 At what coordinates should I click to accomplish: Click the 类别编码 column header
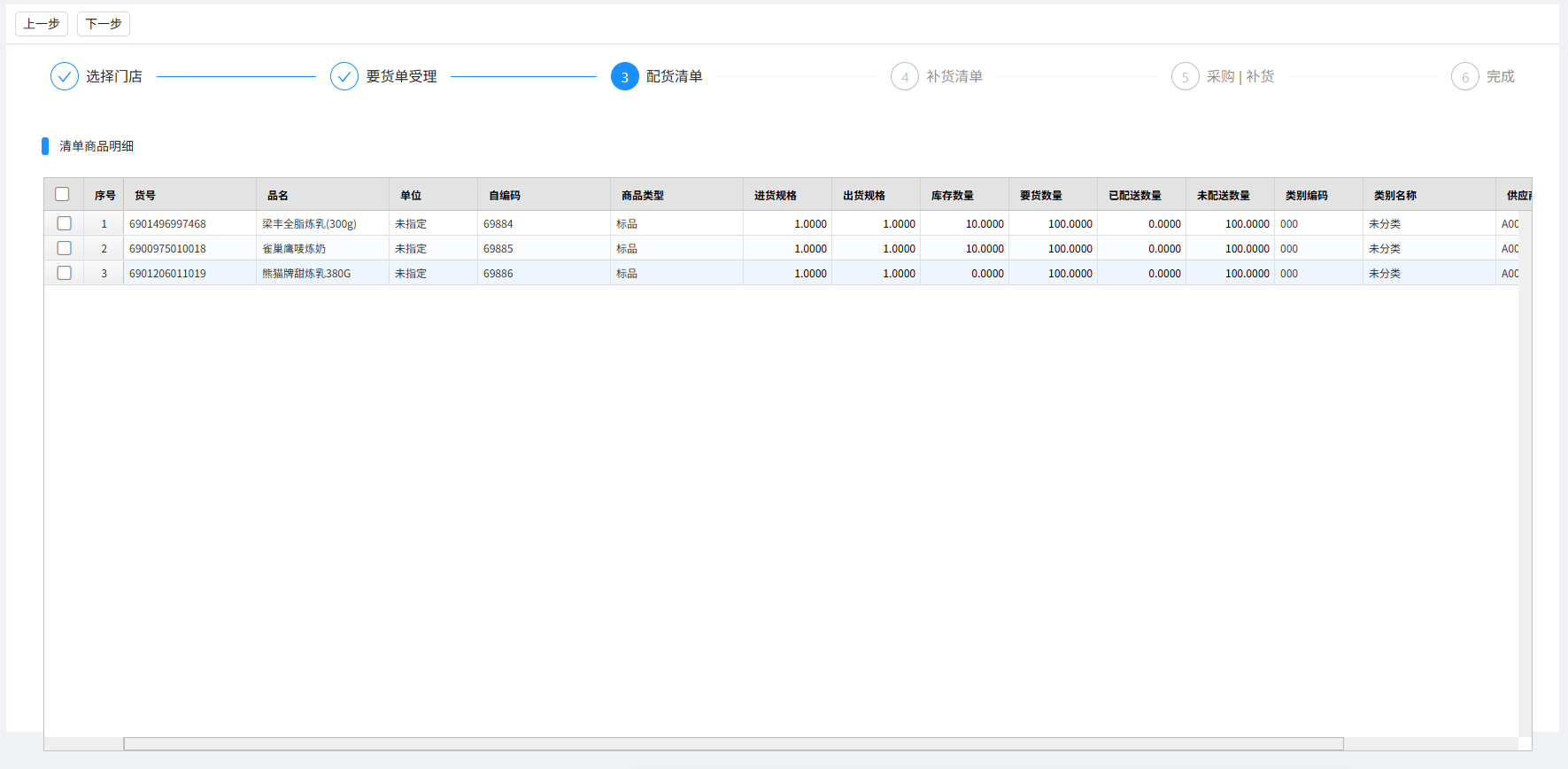[1319, 195]
